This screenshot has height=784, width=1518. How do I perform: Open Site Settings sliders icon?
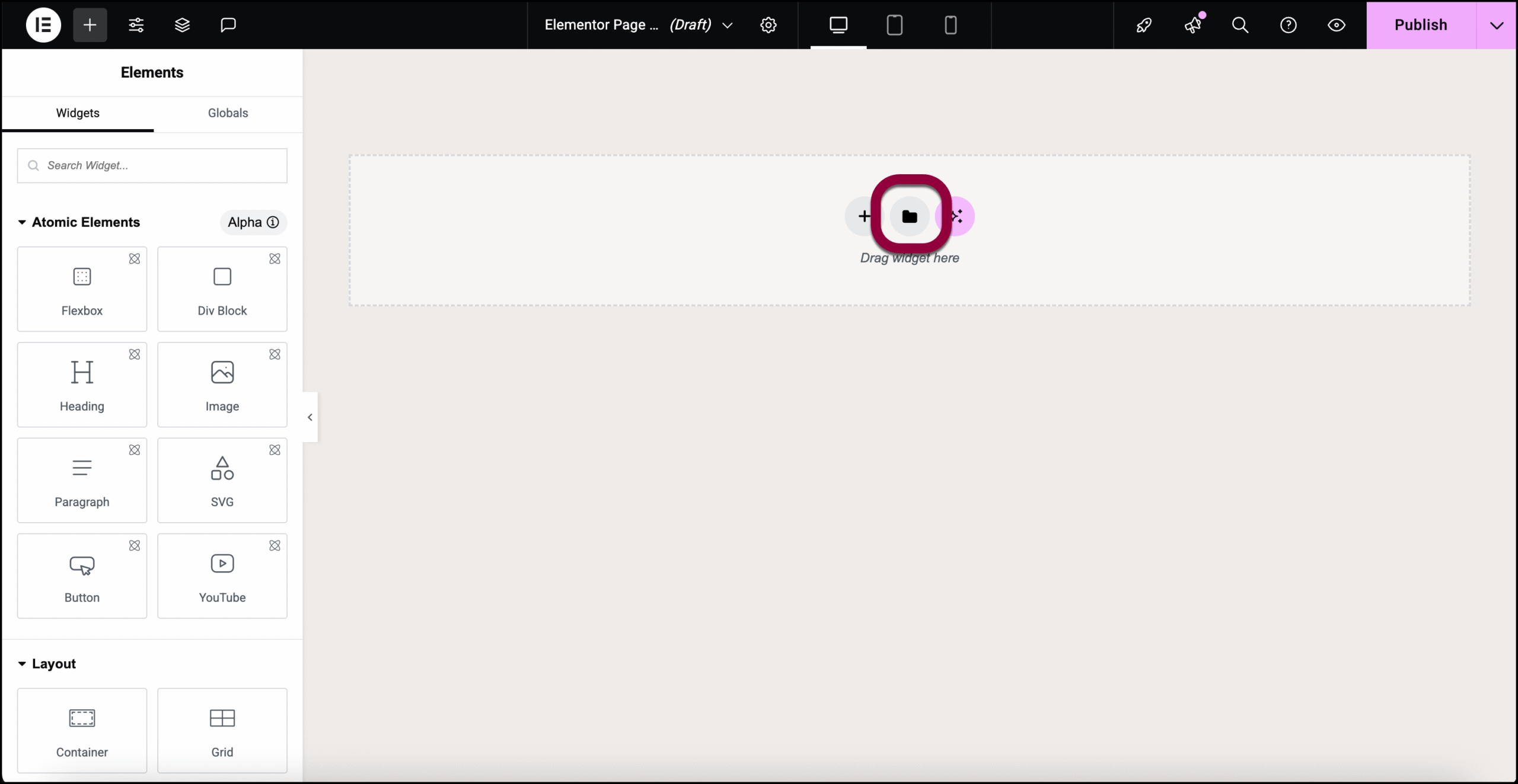click(x=136, y=25)
